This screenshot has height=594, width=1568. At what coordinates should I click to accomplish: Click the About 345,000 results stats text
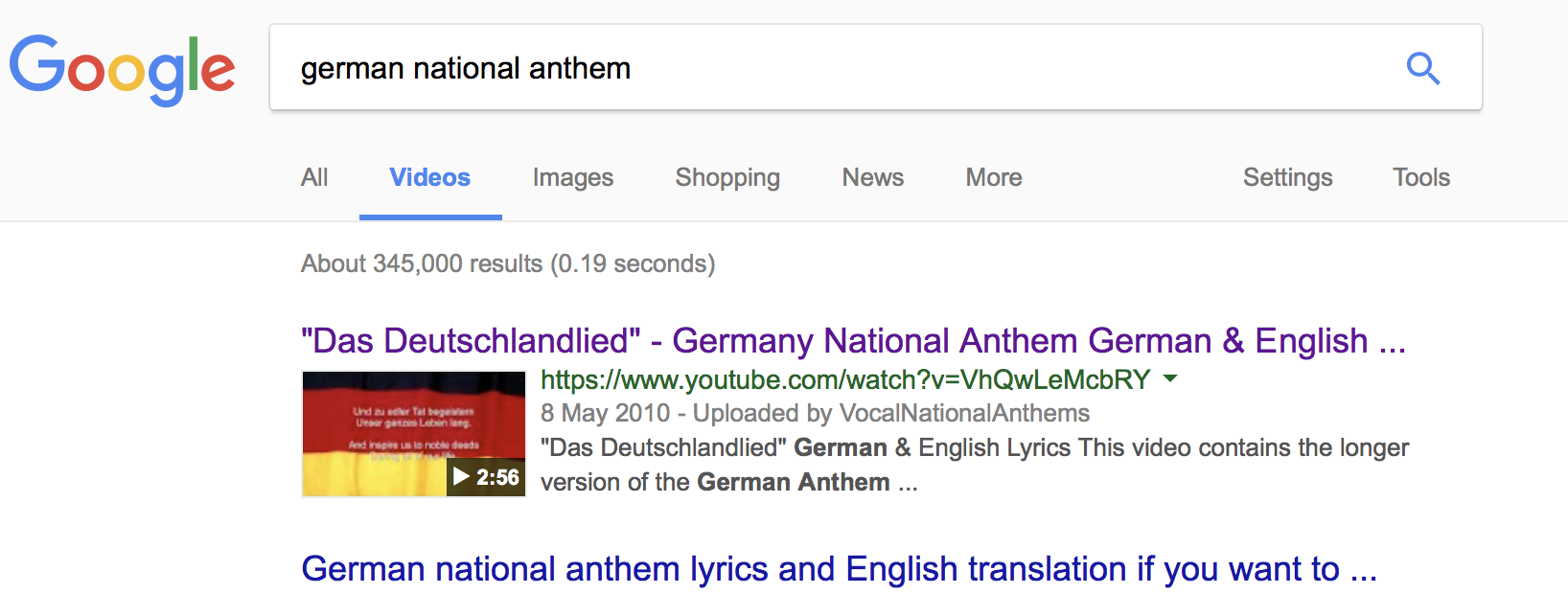[508, 263]
